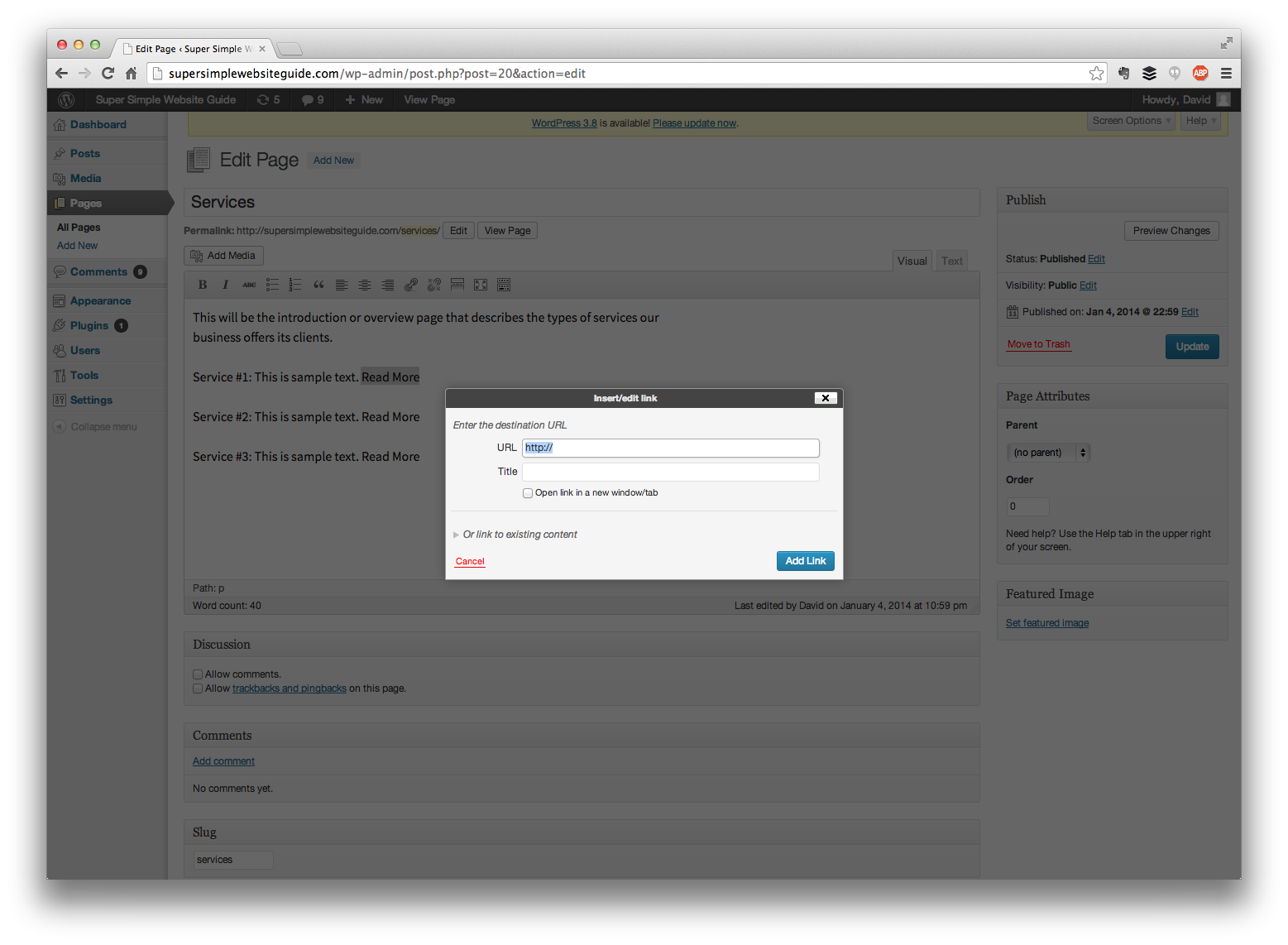The width and height of the screenshot is (1288, 945).
Task: Click the Add comment link
Action: coord(223,761)
